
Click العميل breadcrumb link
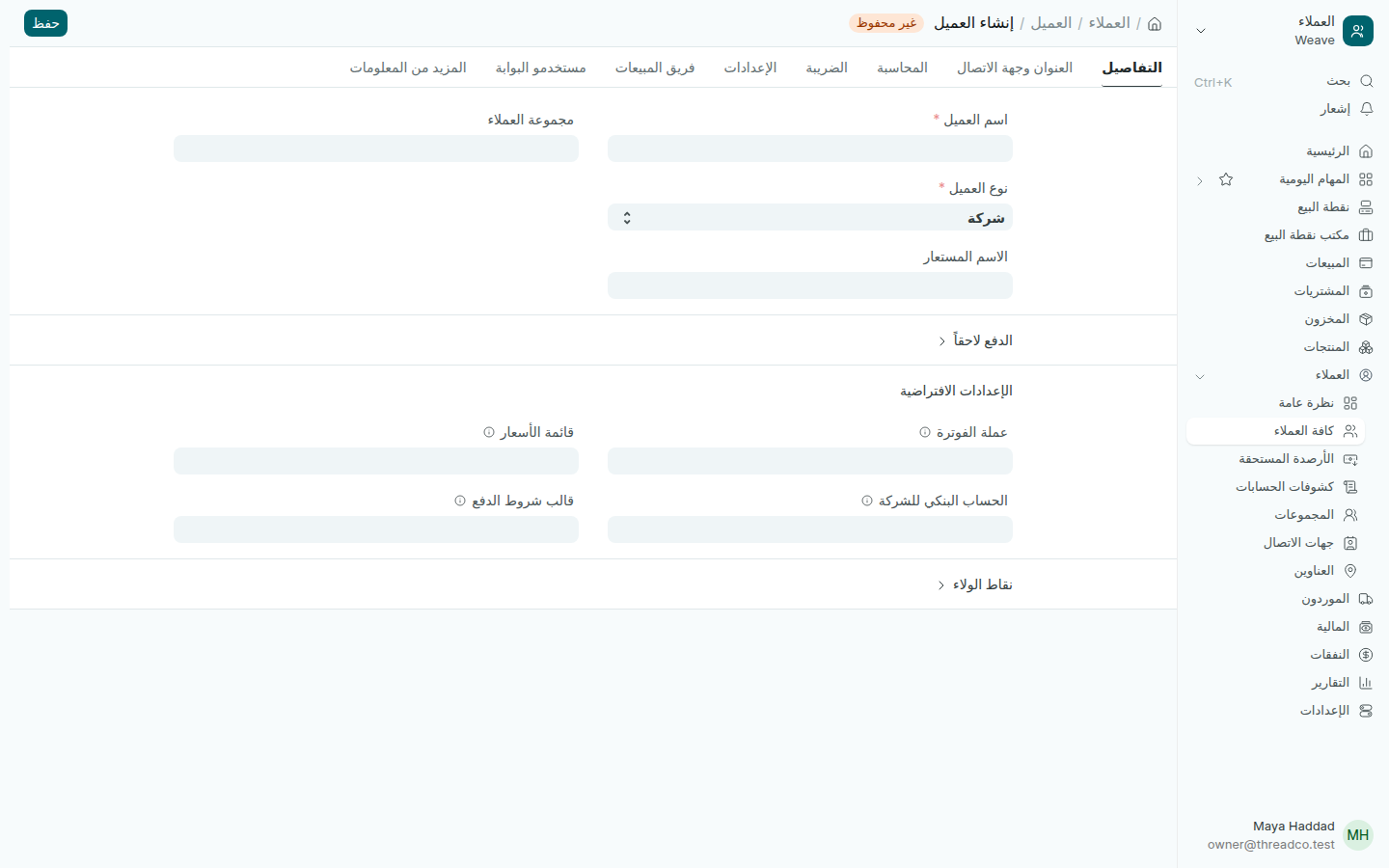[x=1051, y=23]
